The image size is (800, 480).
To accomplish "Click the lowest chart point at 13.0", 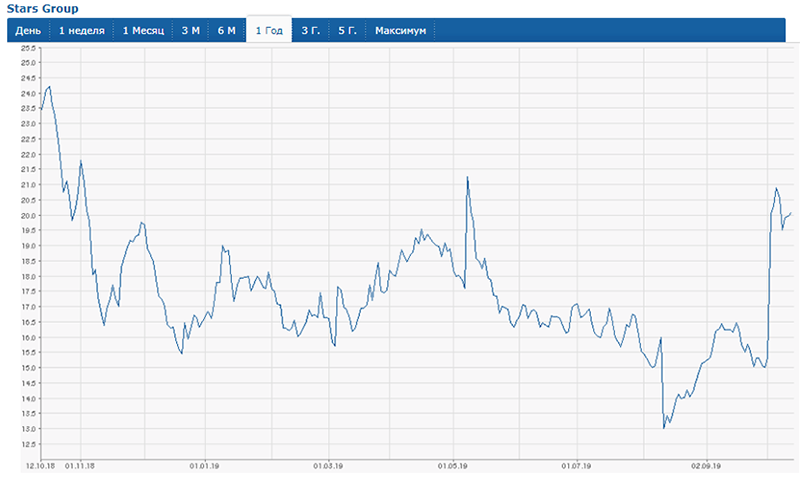I will pyautogui.click(x=664, y=428).
